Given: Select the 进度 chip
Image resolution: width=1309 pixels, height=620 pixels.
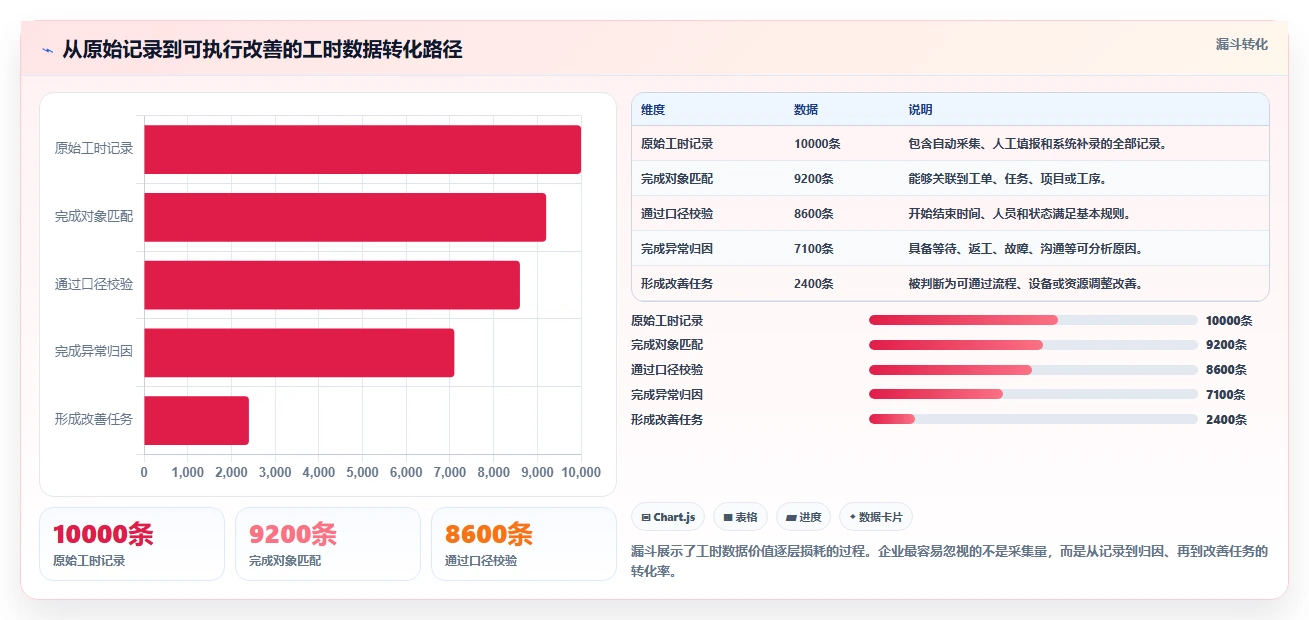Looking at the screenshot, I should [x=803, y=517].
